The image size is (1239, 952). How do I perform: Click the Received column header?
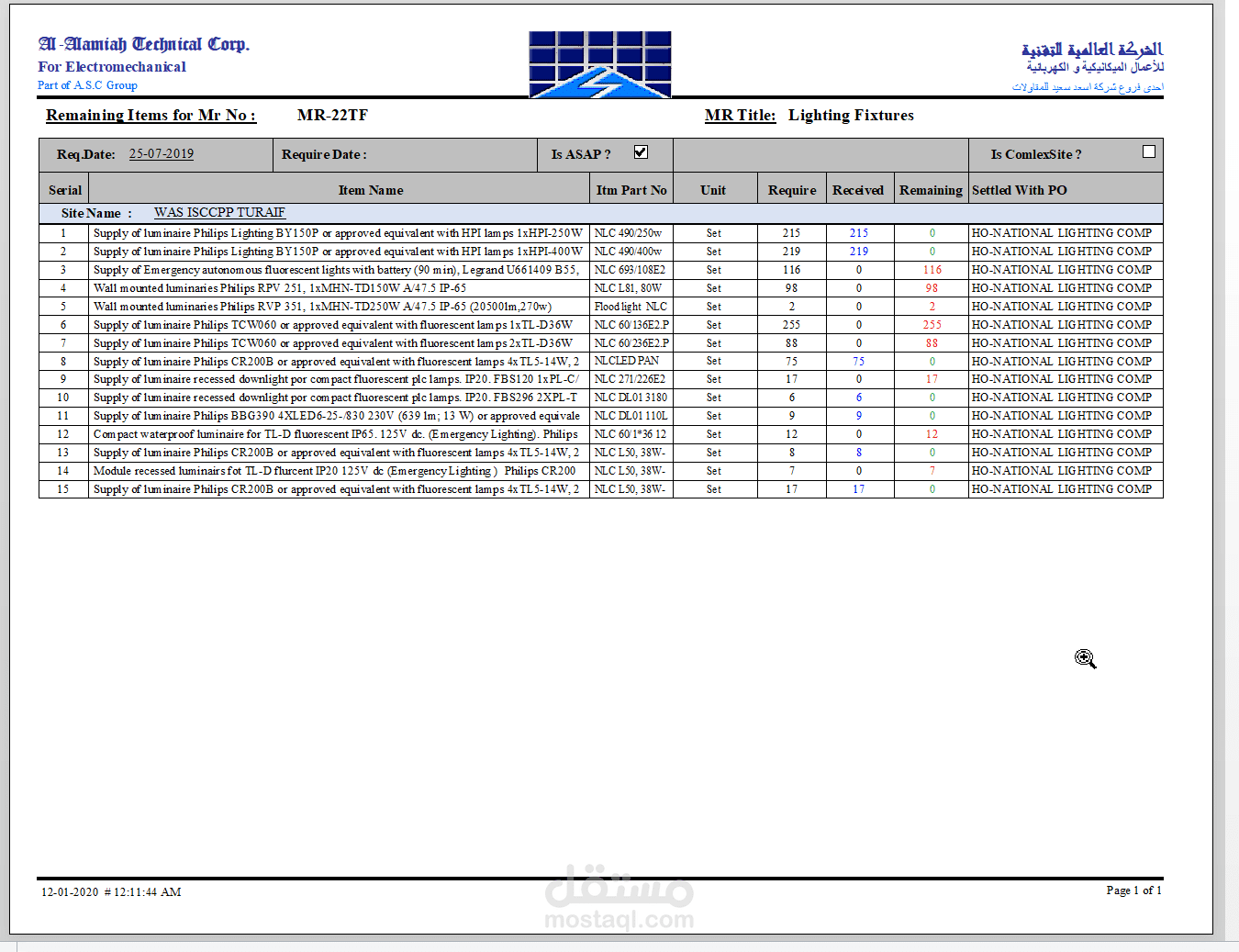click(x=858, y=190)
